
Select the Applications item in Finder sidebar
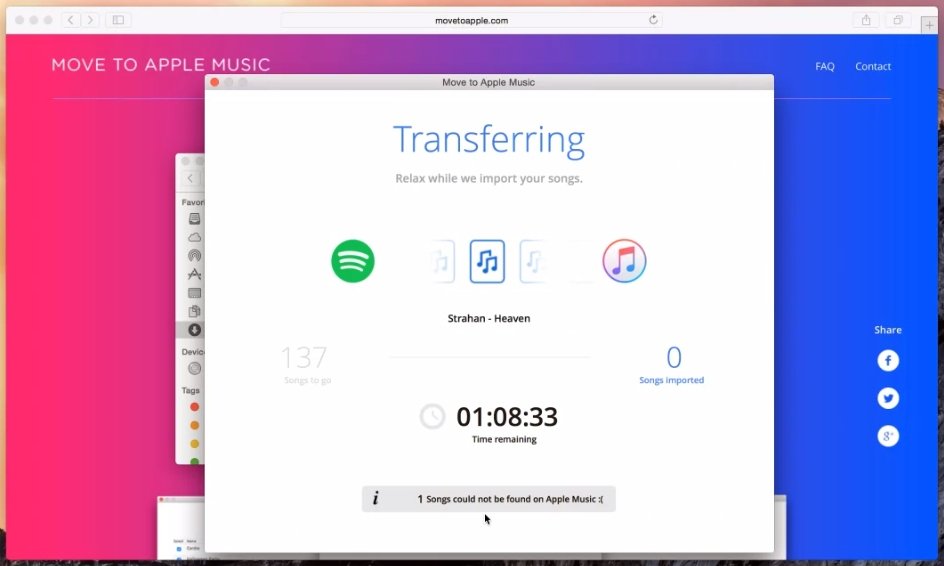coord(194,275)
